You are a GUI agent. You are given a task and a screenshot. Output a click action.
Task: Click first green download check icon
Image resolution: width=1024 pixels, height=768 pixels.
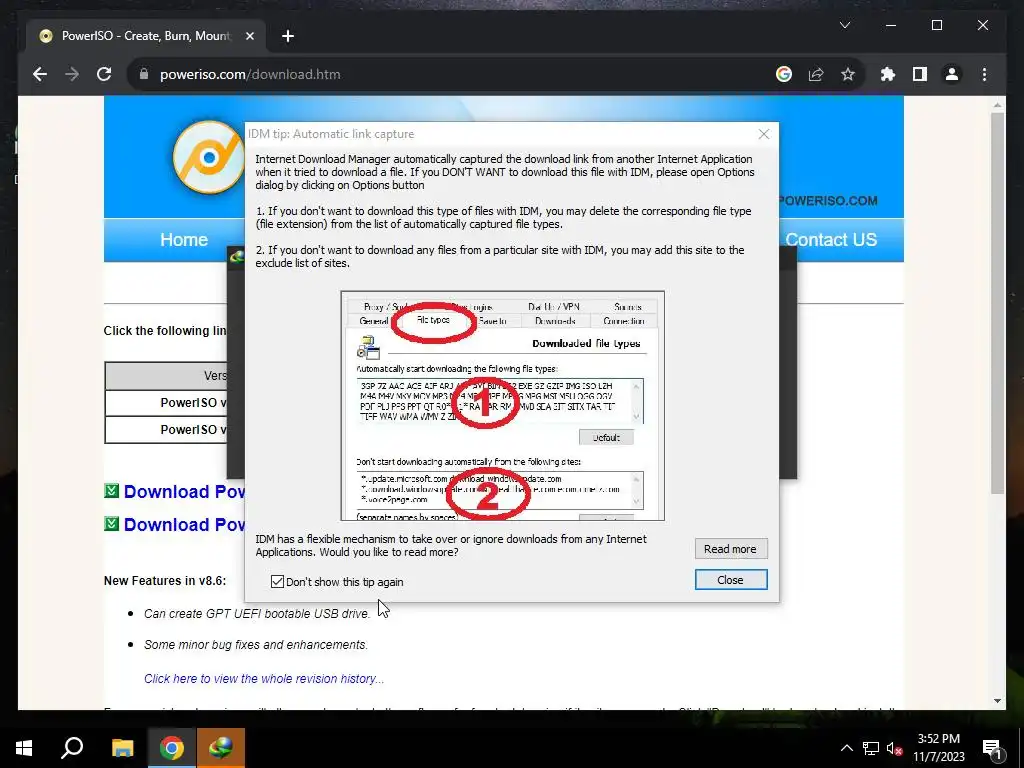coord(112,490)
